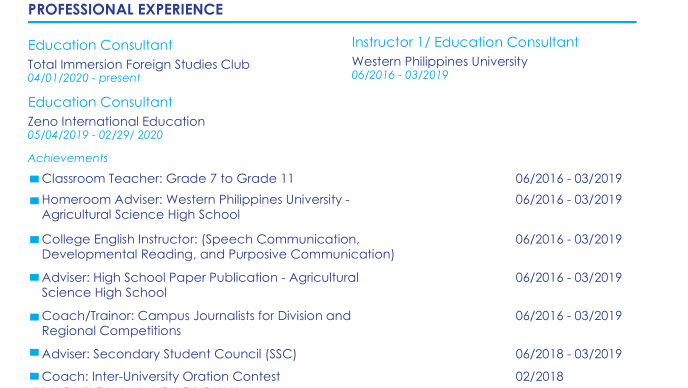
Task: Click the bullet beside Adviser: High School Paper
Action: [x=34, y=277]
